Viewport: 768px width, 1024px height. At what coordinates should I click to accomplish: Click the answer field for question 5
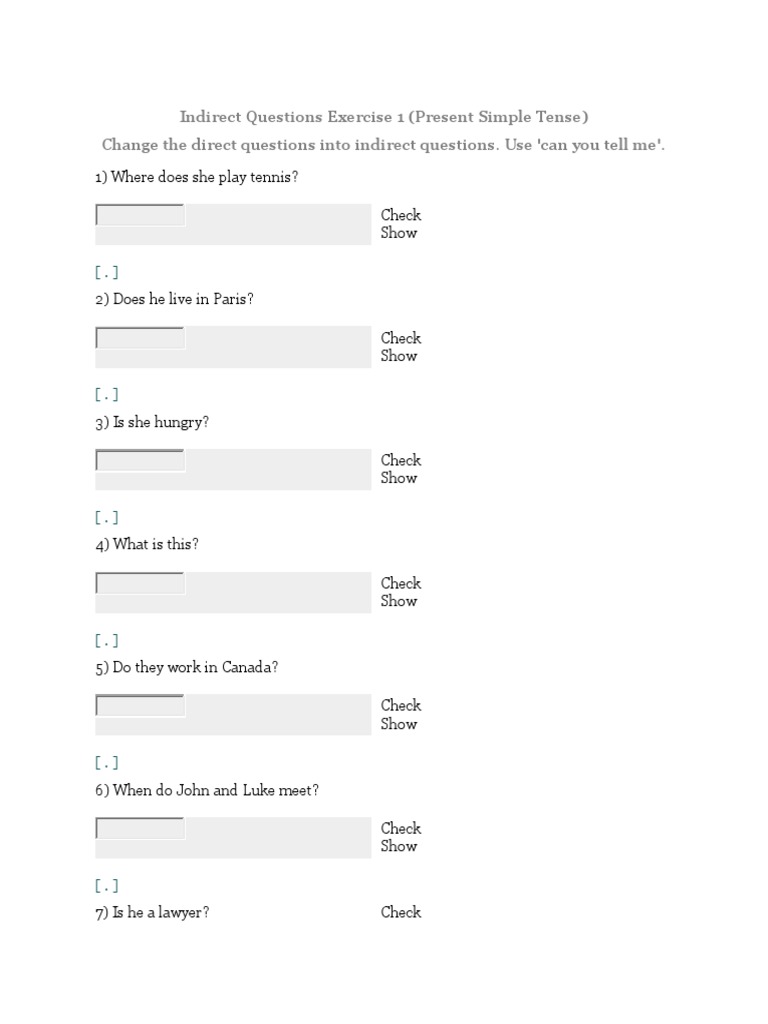point(140,706)
